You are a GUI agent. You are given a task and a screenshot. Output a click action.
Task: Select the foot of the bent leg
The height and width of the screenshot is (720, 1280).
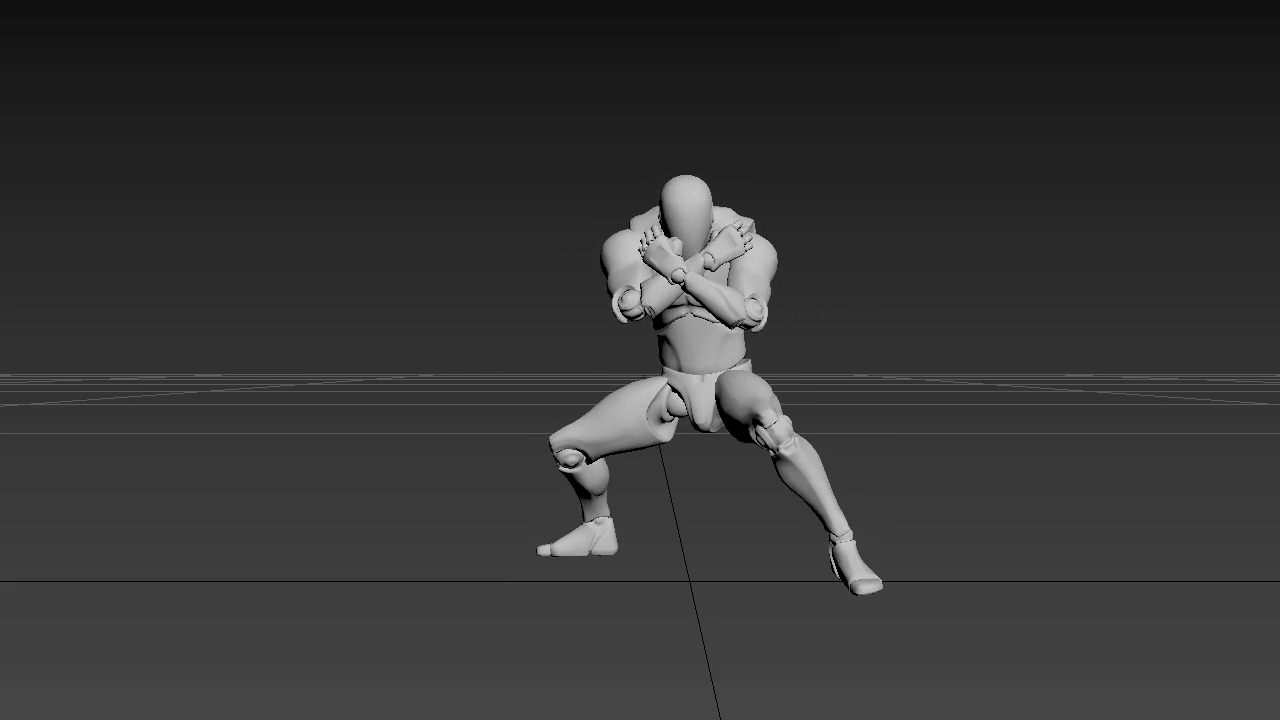coord(578,538)
